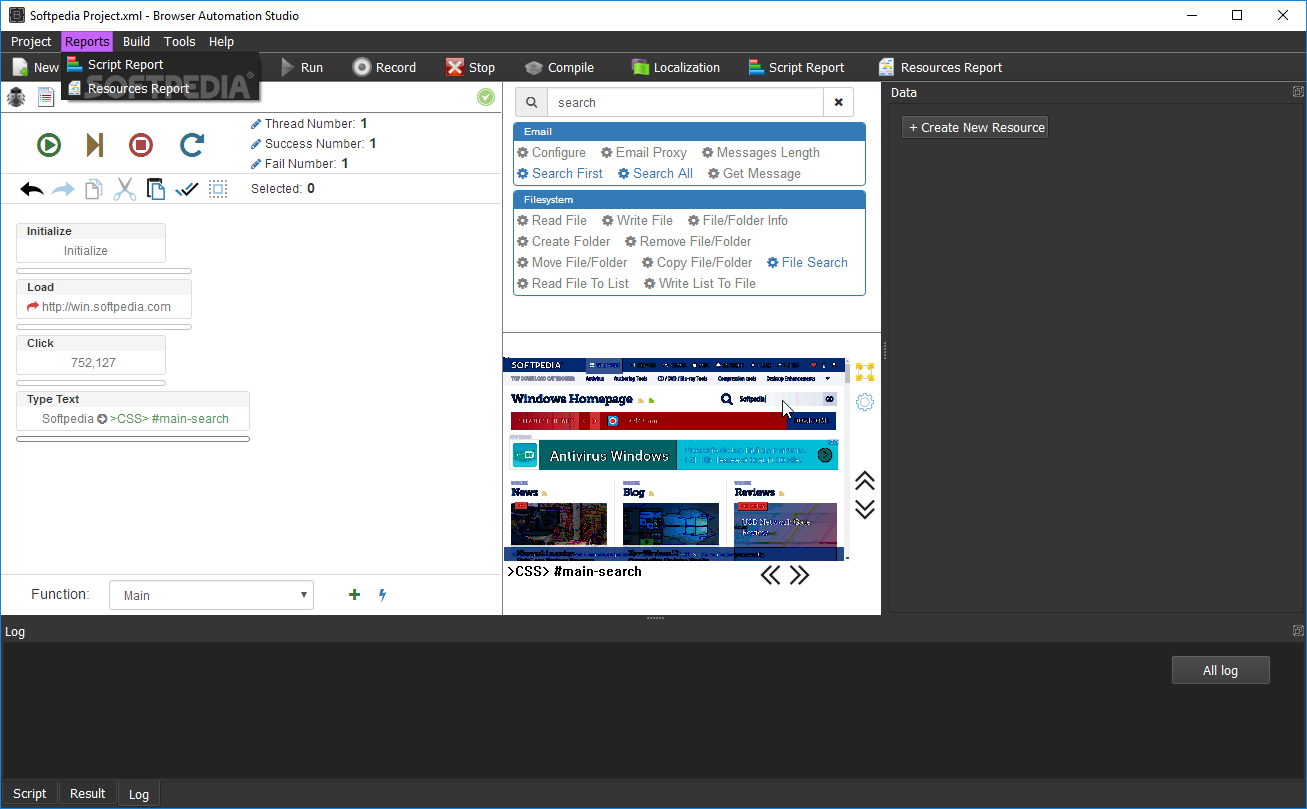Switch to the Log tab
This screenshot has width=1307, height=809.
[139, 794]
